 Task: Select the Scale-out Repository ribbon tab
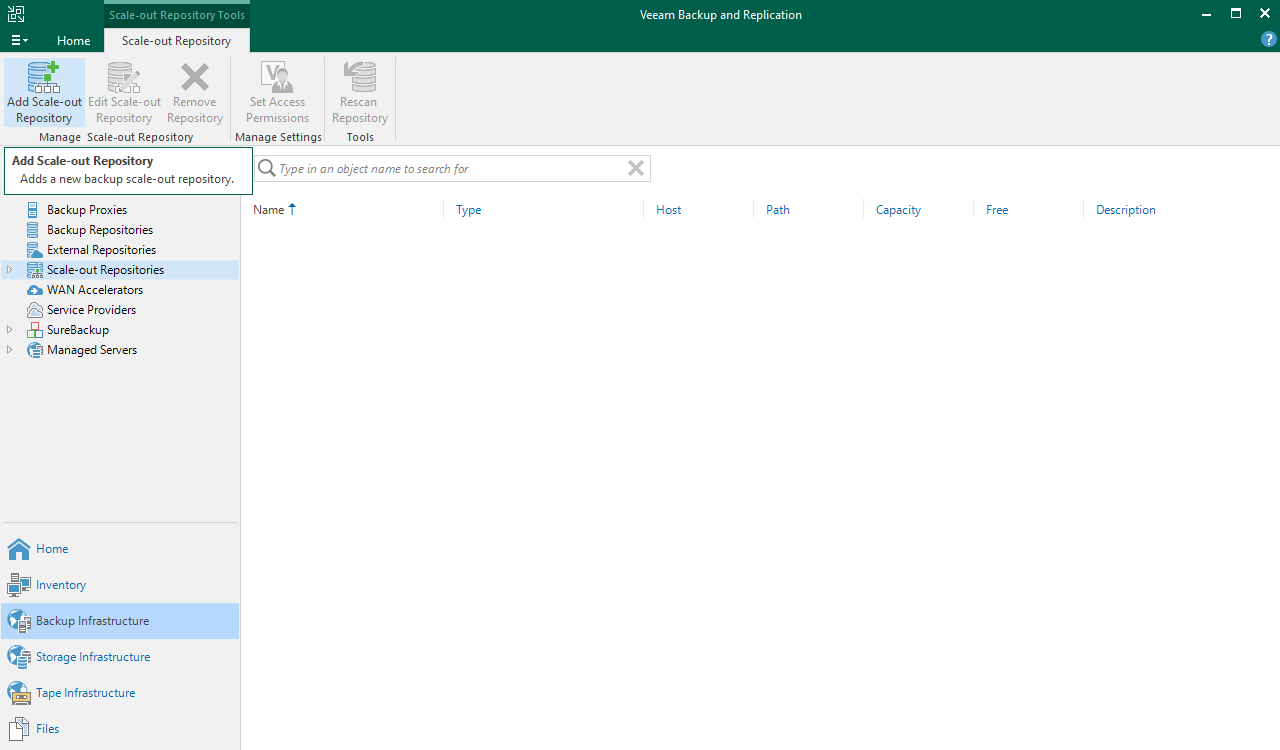pyautogui.click(x=176, y=41)
